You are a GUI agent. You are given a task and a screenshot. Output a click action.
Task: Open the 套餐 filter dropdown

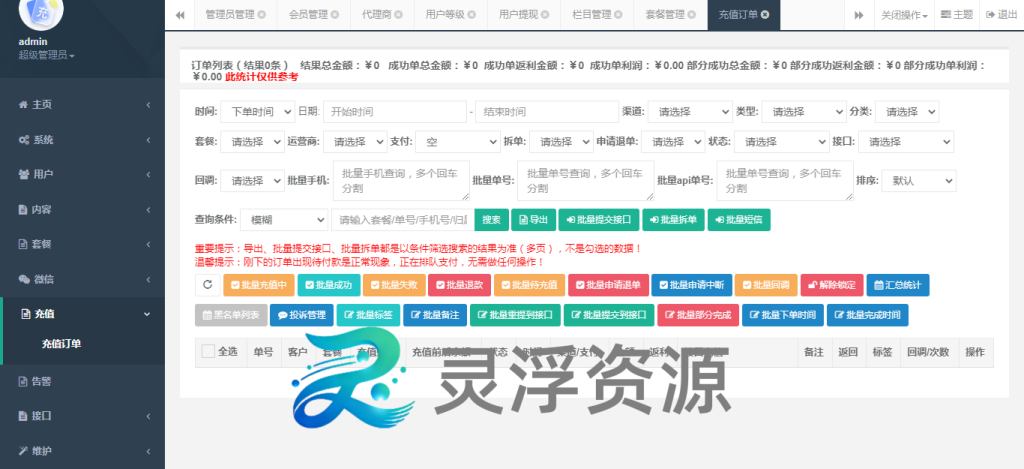(x=252, y=142)
